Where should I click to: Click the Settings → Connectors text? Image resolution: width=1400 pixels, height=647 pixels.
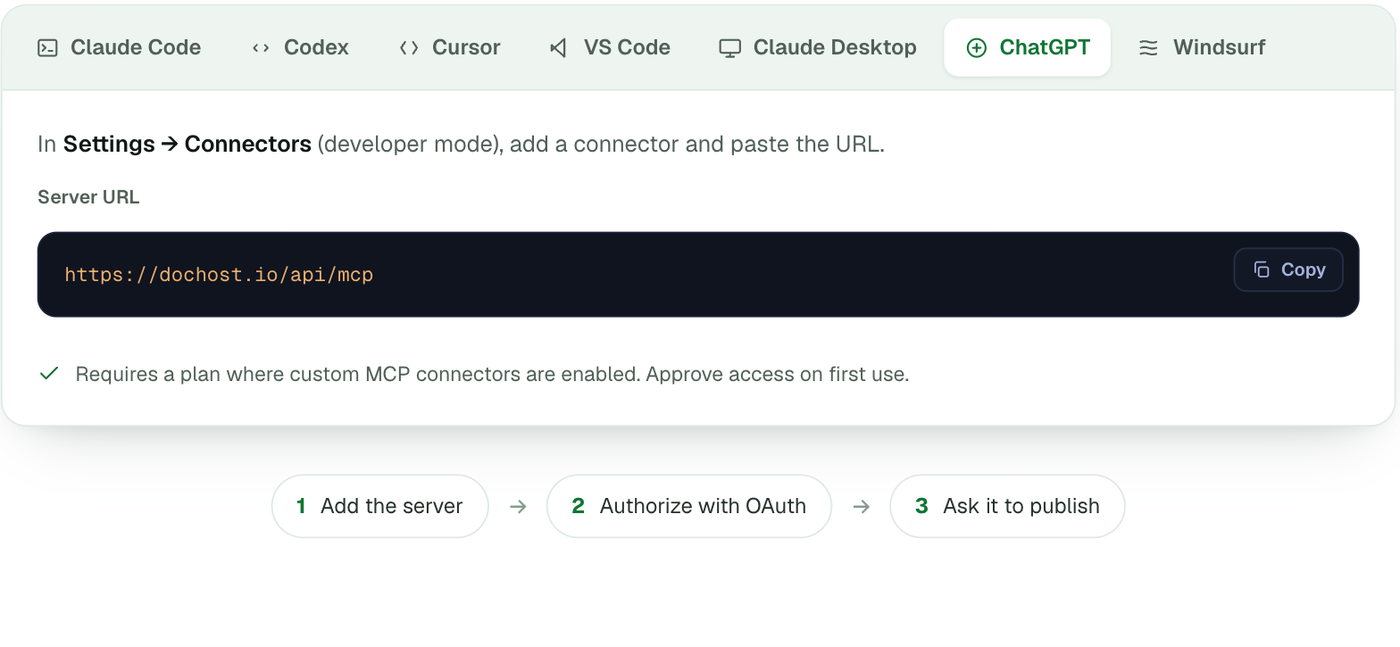(187, 144)
